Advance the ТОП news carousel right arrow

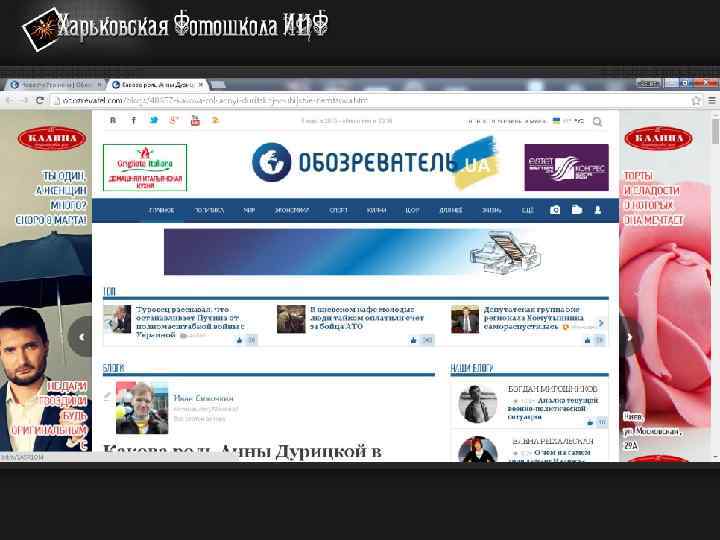(601, 323)
